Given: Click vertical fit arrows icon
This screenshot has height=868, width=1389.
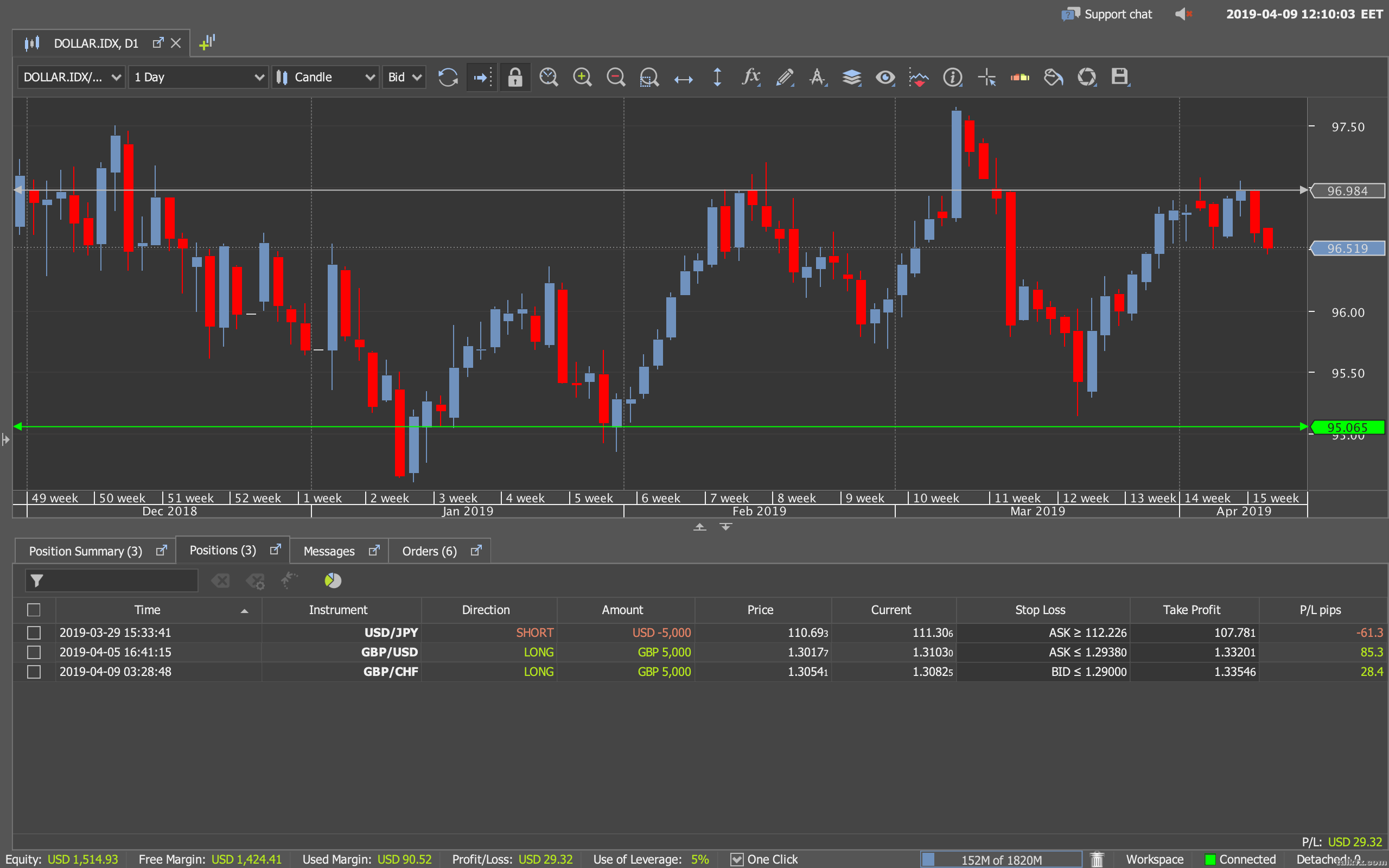Looking at the screenshot, I should coord(717,77).
